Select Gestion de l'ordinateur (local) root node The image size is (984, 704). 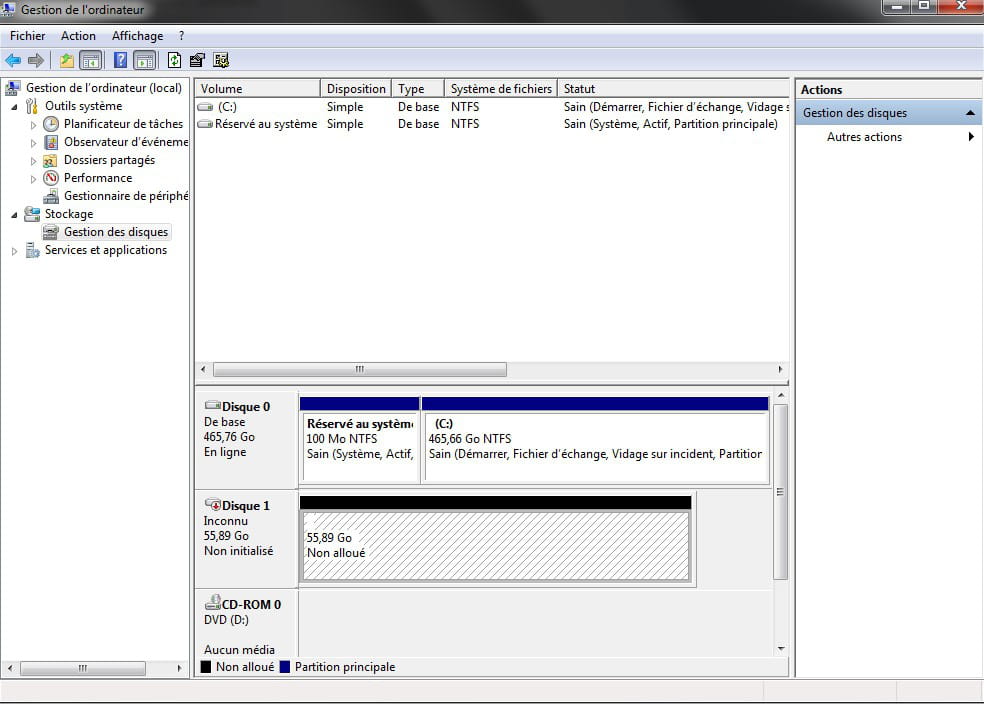click(104, 88)
